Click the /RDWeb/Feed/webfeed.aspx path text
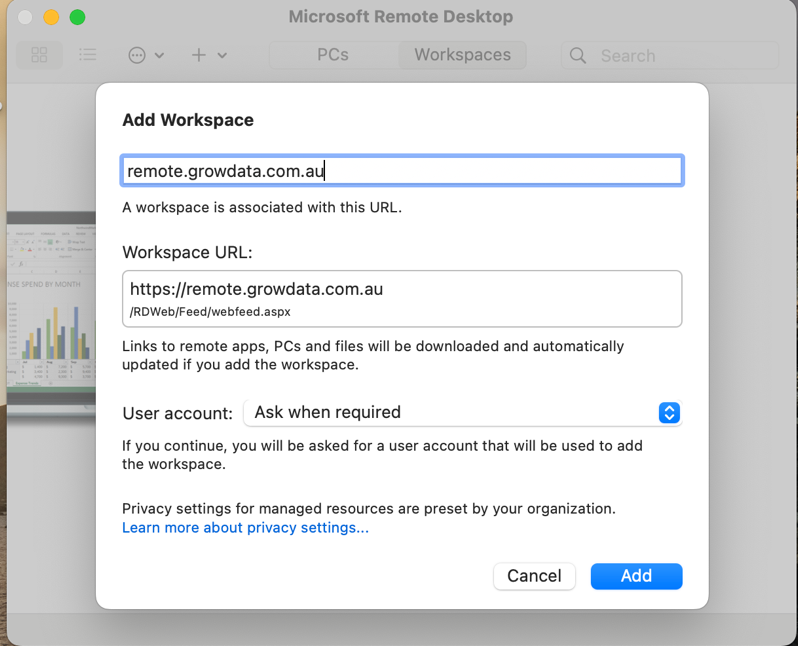The width and height of the screenshot is (798, 646). point(210,312)
